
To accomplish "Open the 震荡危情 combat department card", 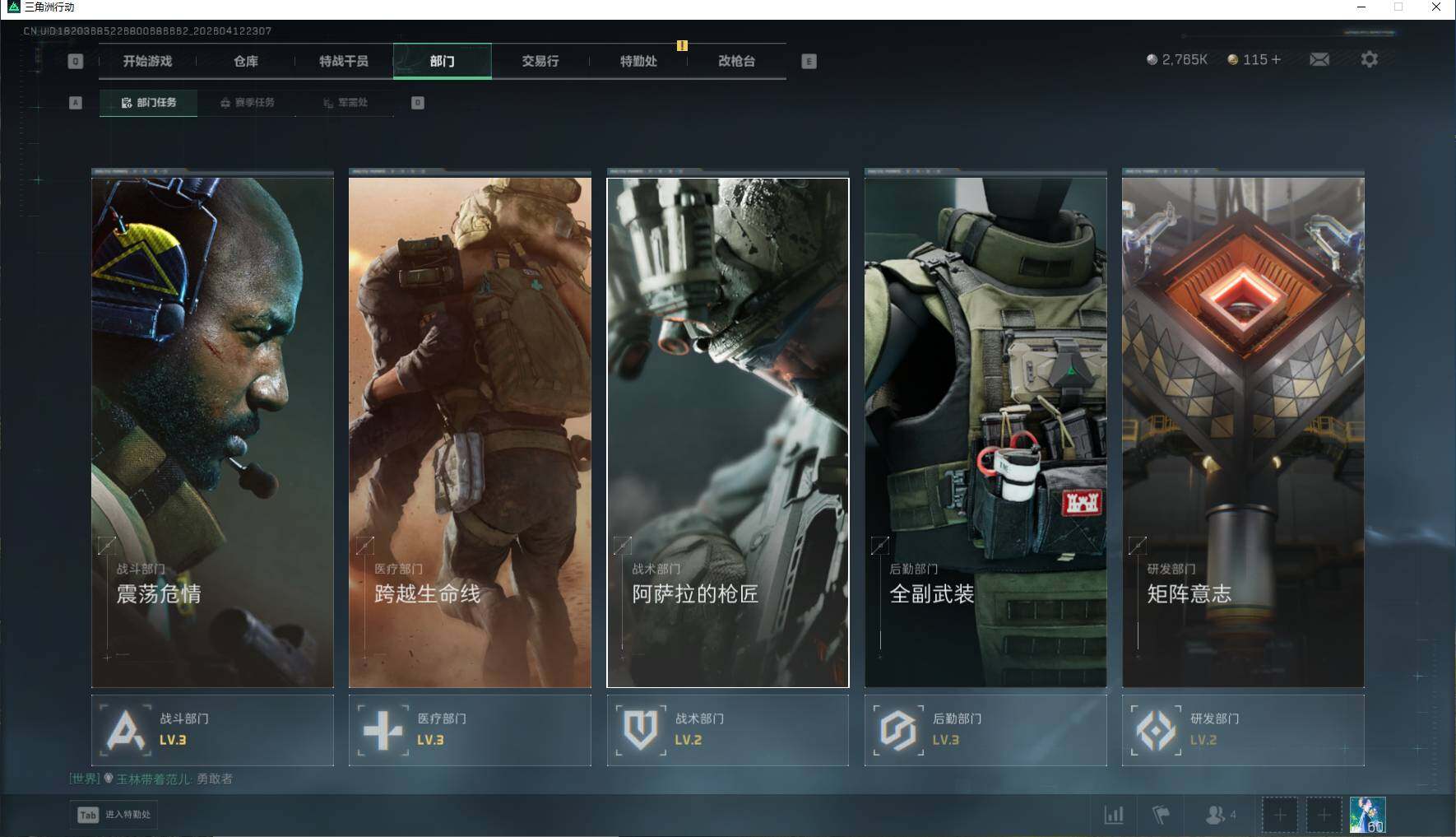I will click(x=212, y=432).
